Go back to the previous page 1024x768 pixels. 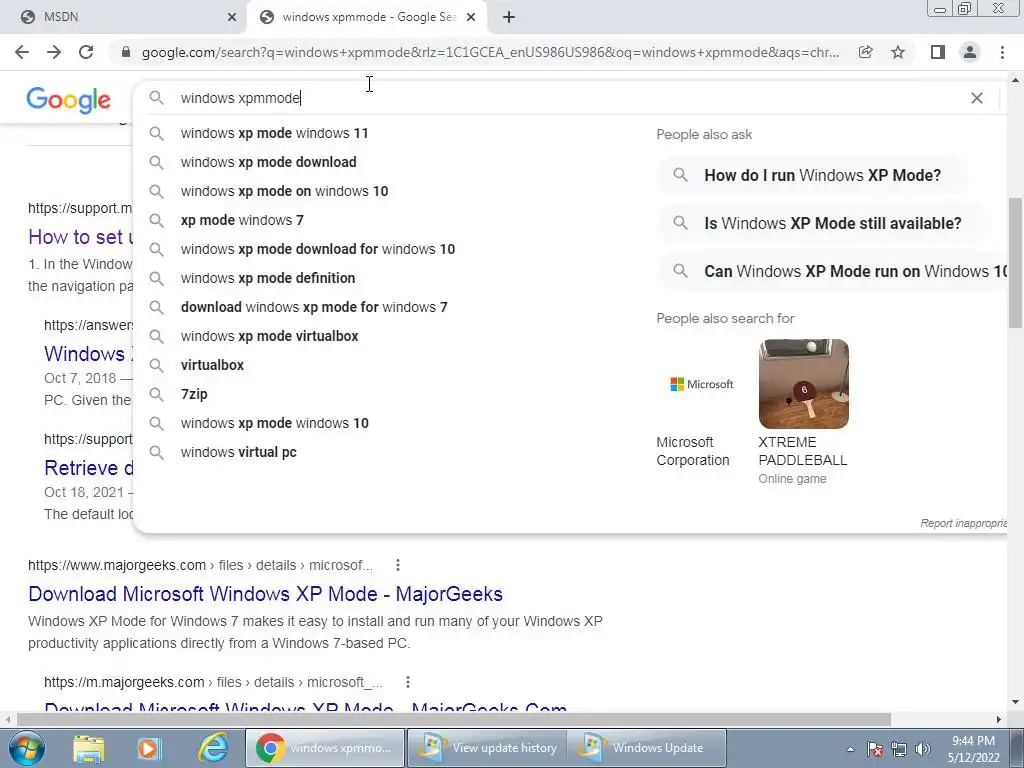tap(22, 52)
